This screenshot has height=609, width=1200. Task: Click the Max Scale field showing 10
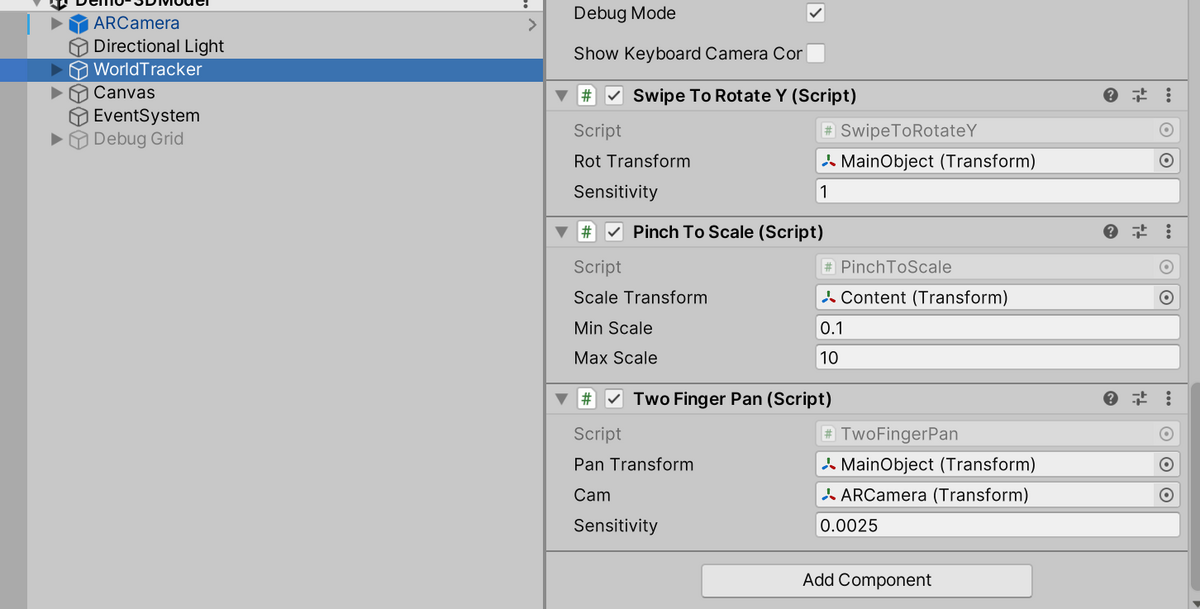(x=995, y=358)
